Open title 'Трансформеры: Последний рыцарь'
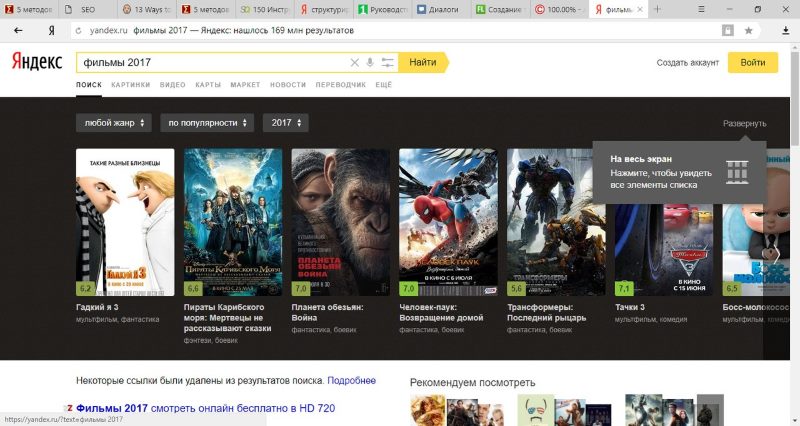Viewport: 800px width, 426px height. (546, 312)
